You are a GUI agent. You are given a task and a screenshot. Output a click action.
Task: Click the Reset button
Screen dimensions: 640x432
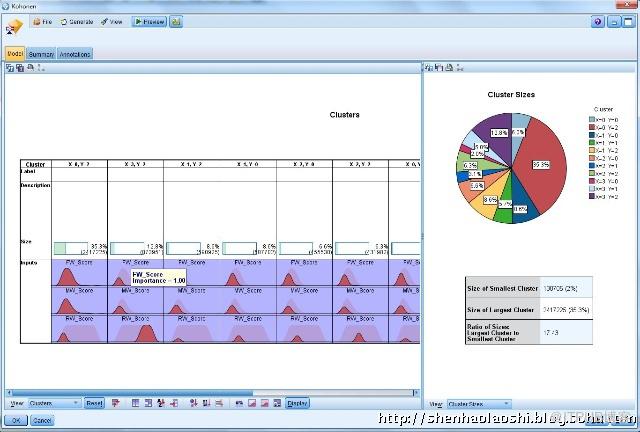94,403
